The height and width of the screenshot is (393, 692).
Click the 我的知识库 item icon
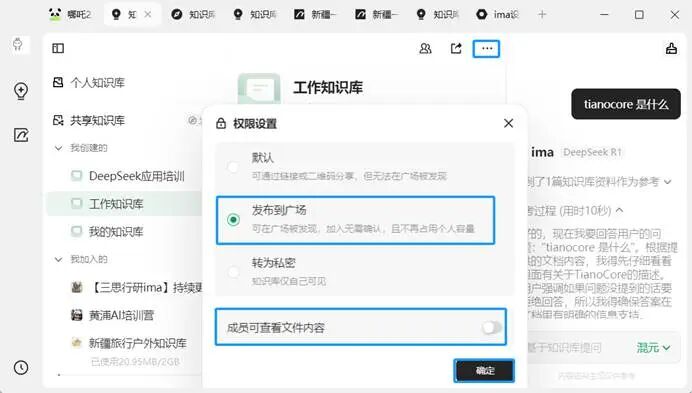[x=76, y=231]
